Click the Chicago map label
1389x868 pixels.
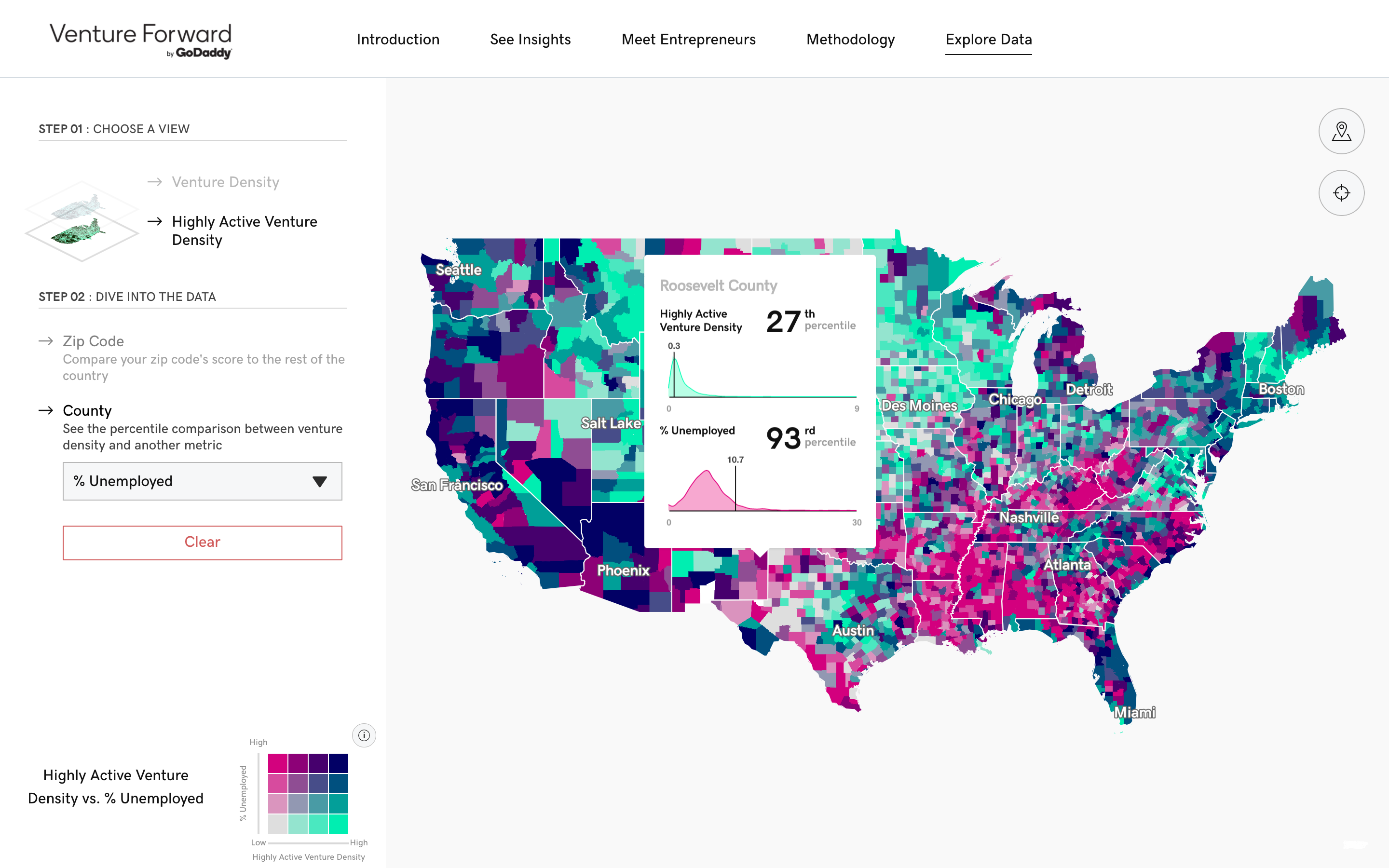[x=1015, y=399]
